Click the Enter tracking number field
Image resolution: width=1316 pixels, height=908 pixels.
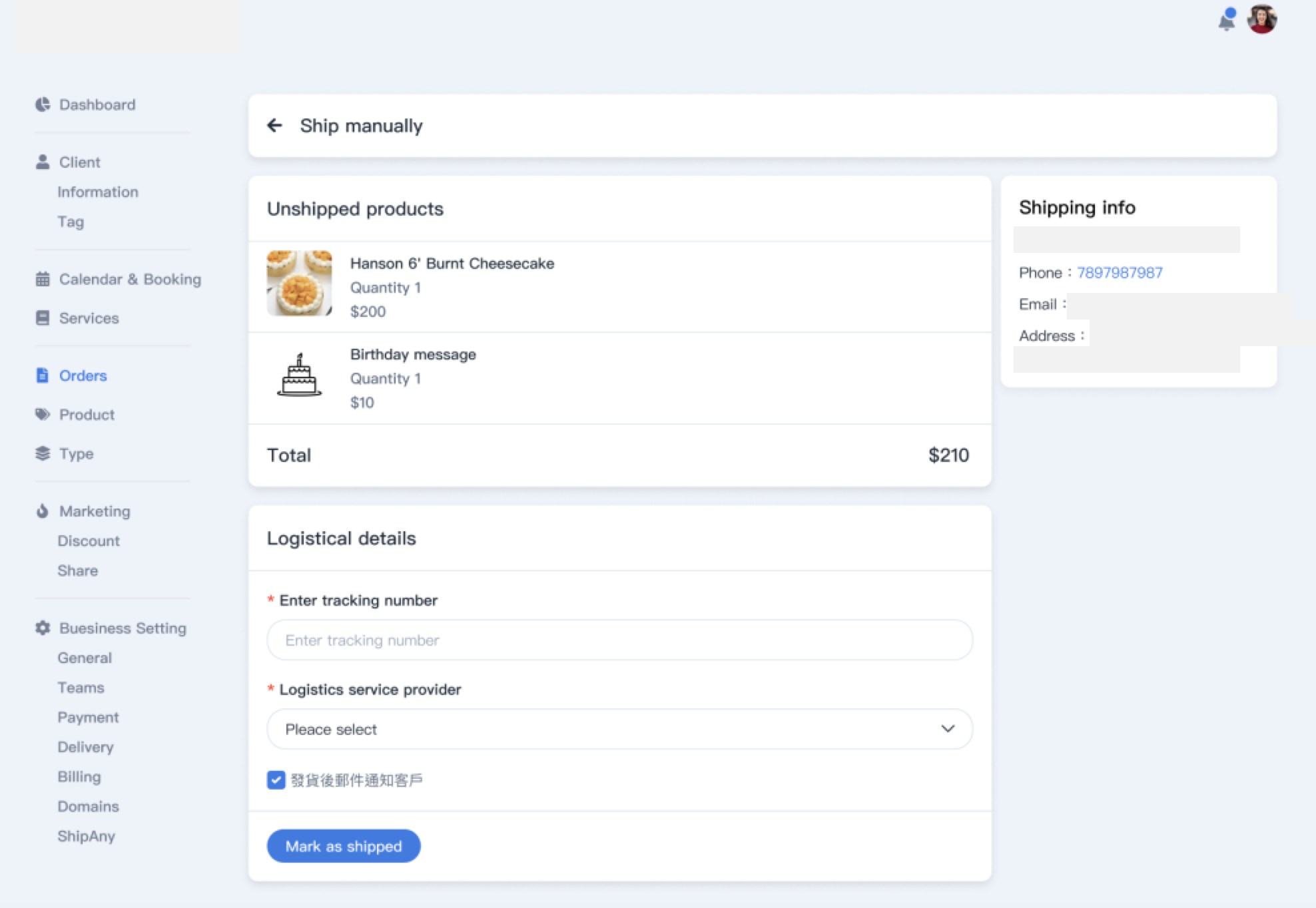[x=619, y=640]
